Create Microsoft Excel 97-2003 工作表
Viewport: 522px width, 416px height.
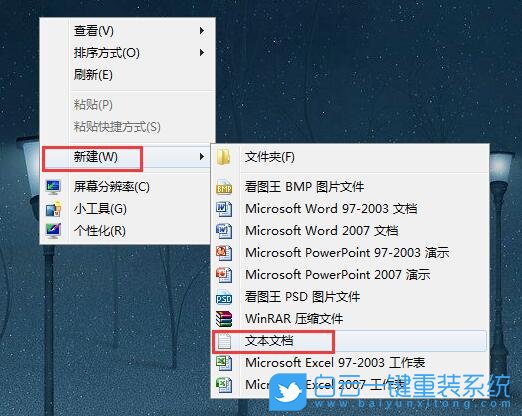(350, 363)
